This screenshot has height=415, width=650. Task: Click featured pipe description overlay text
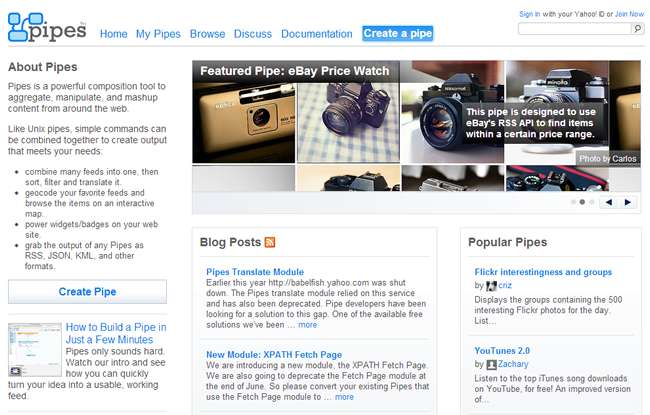(531, 123)
